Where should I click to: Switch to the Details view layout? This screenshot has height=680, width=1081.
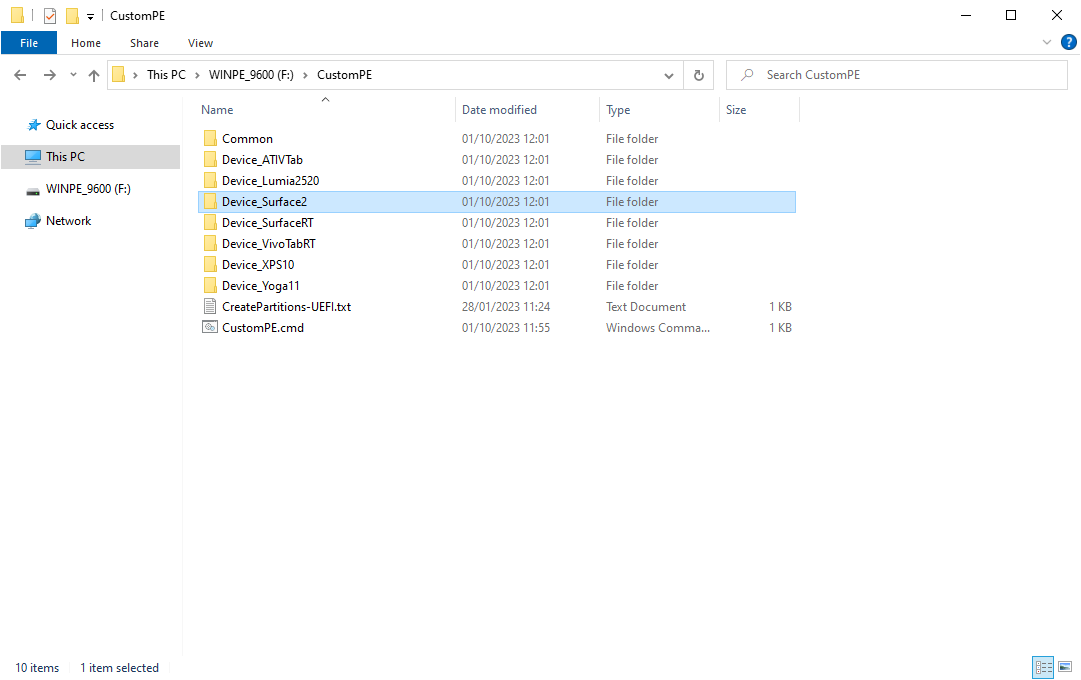1043,667
